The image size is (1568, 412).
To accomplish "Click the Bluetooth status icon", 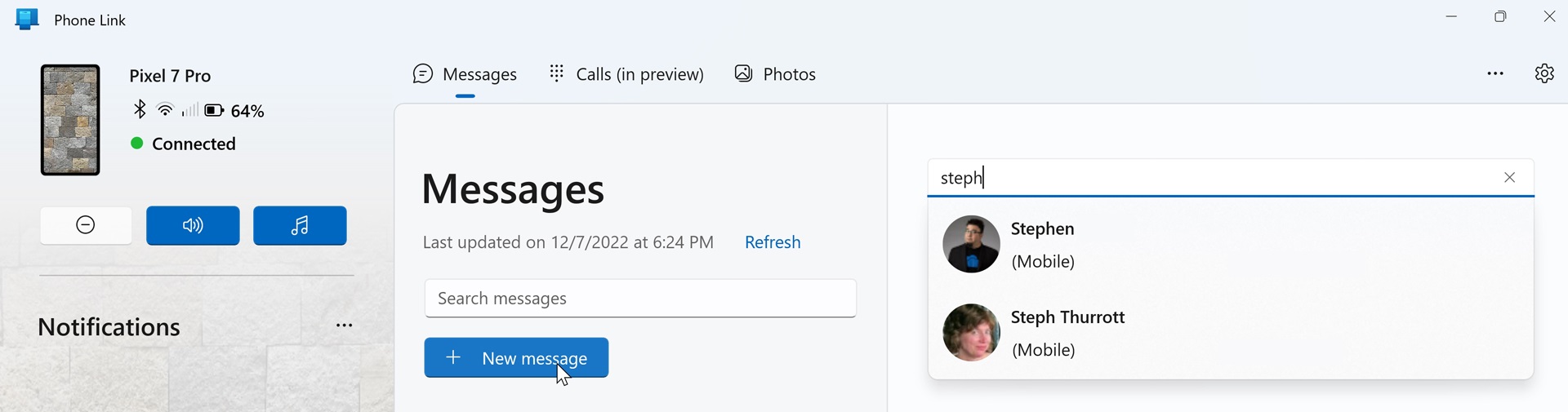I will [x=140, y=109].
